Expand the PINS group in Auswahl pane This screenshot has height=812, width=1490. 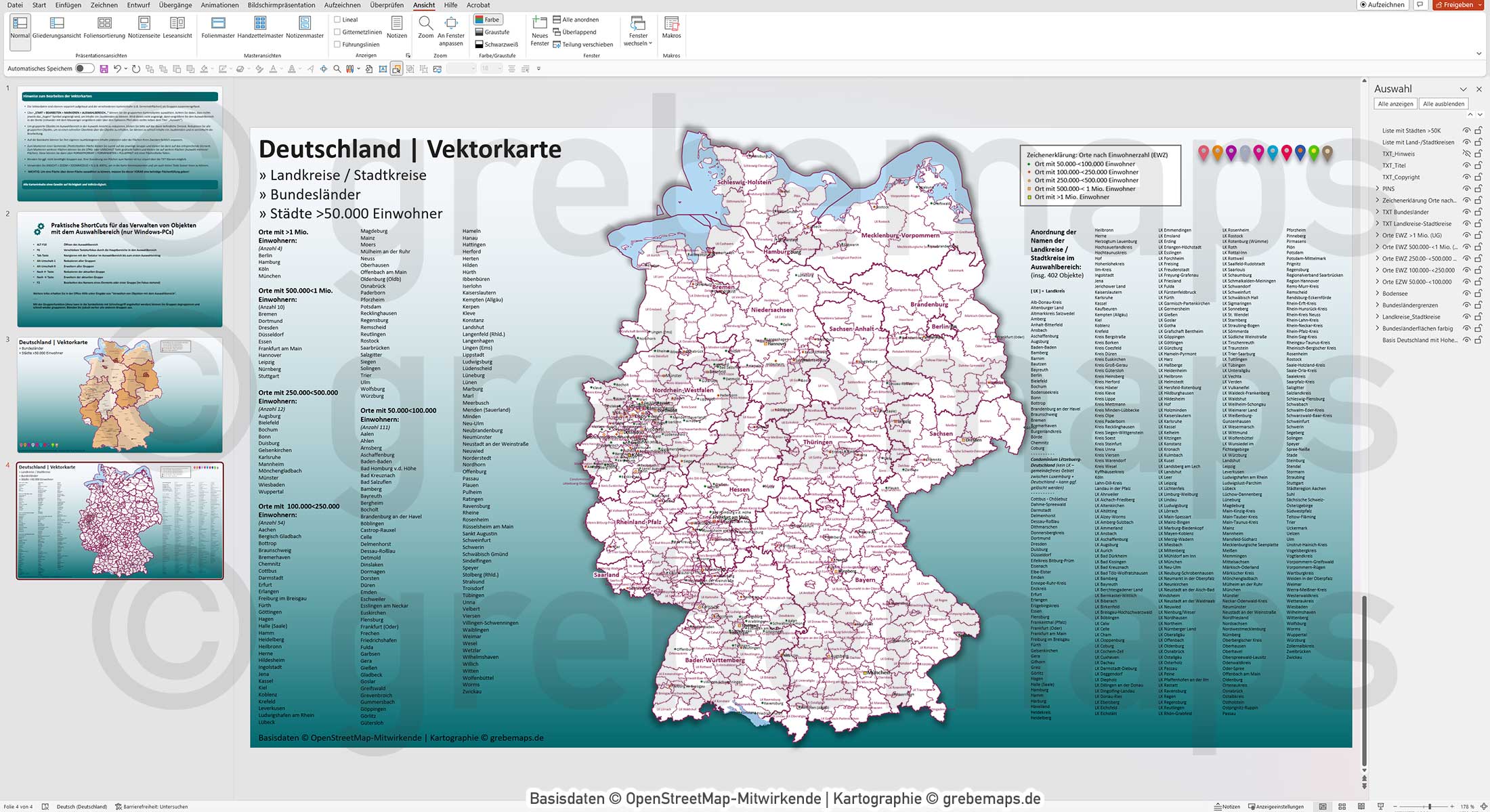click(x=1378, y=188)
